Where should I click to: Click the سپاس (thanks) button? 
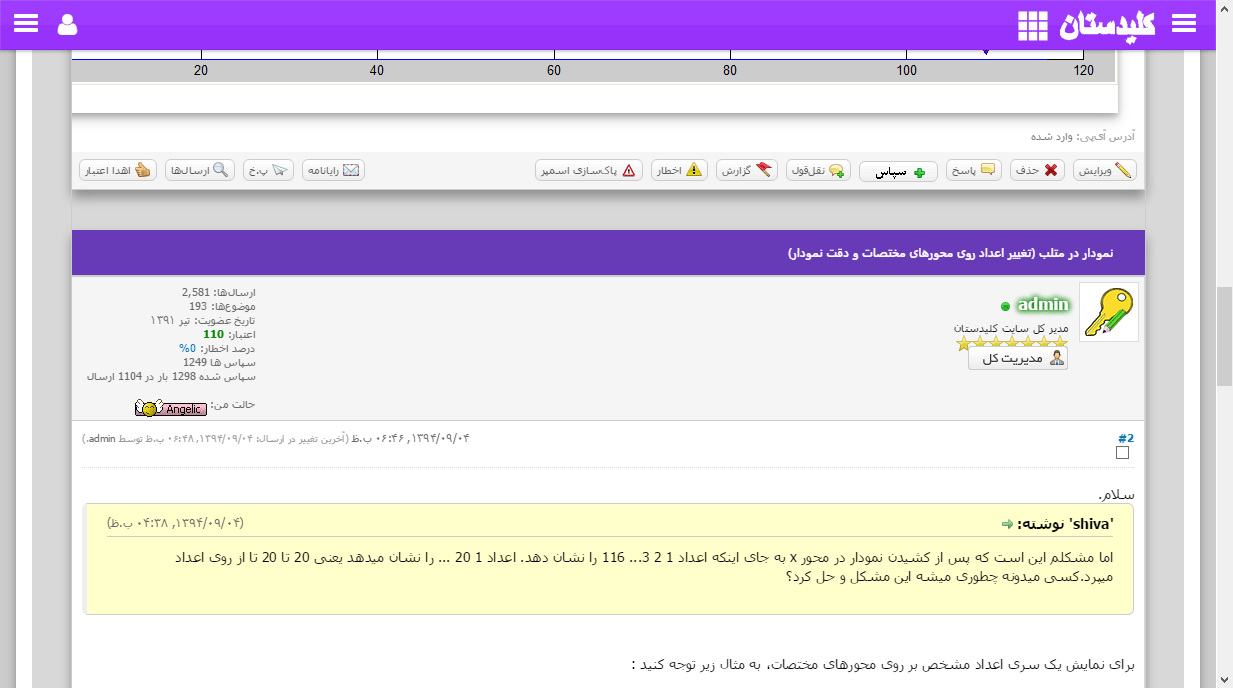point(898,171)
